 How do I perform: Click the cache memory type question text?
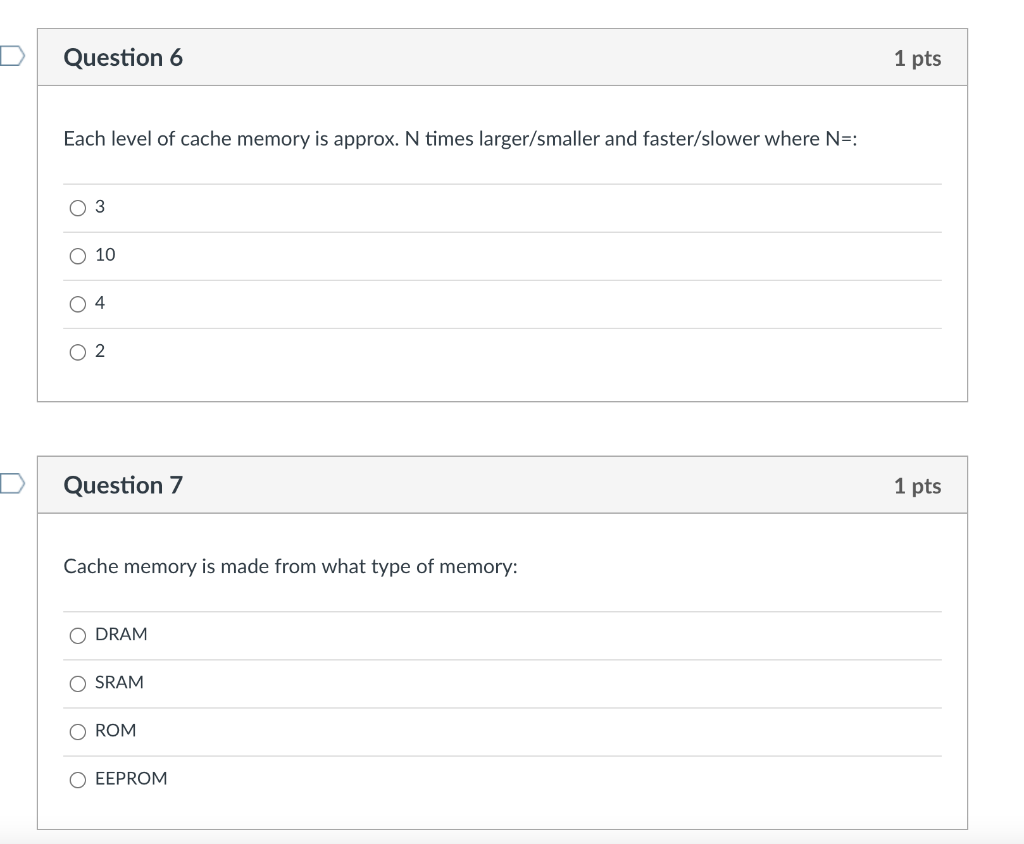[x=290, y=567]
